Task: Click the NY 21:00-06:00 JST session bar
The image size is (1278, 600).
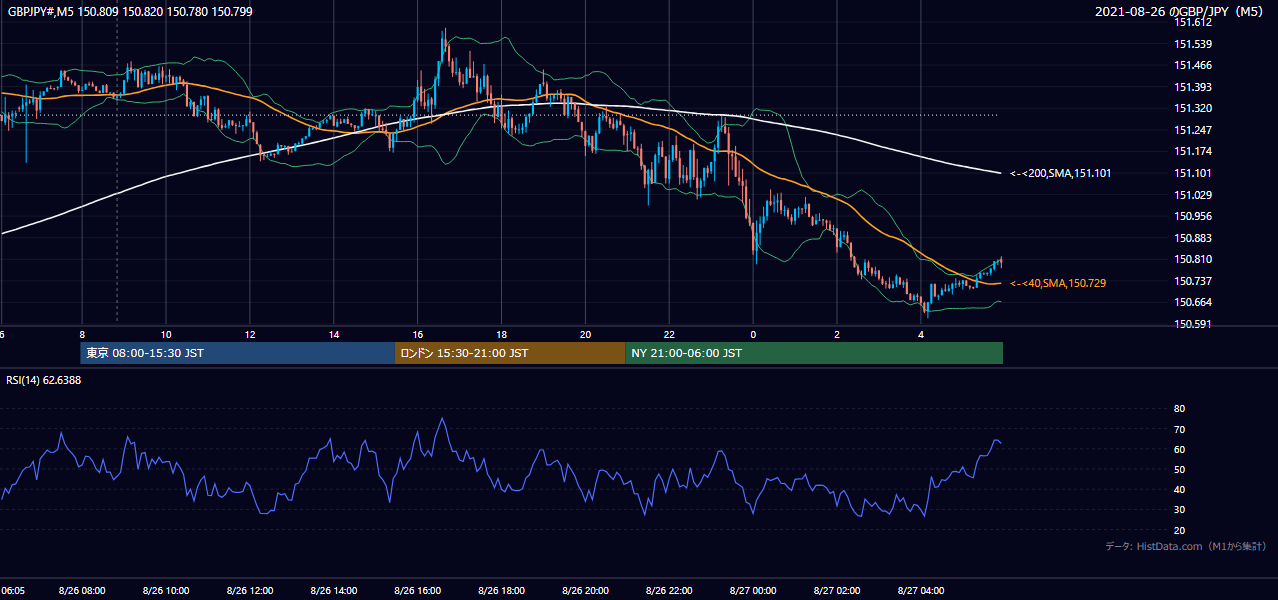Action: 814,353
